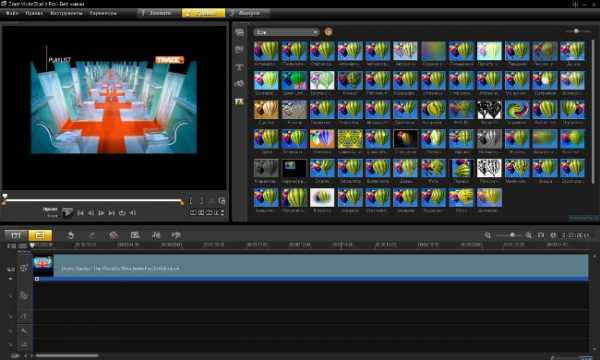600x360 pixels.
Task: Switch to Storyboard view button
Action: (x=16, y=235)
